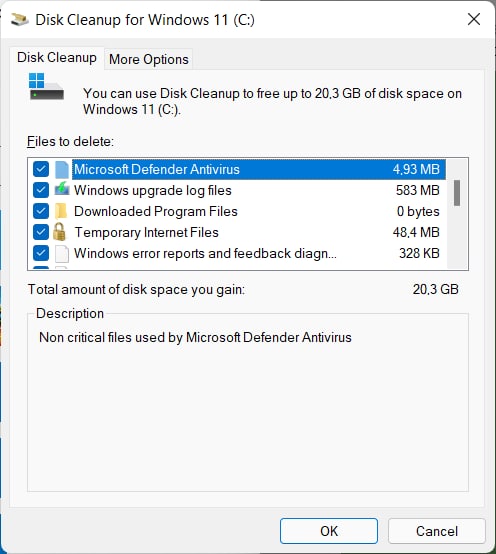Click the 4,93 MB size value
The height and width of the screenshot is (554, 496).
point(416,169)
